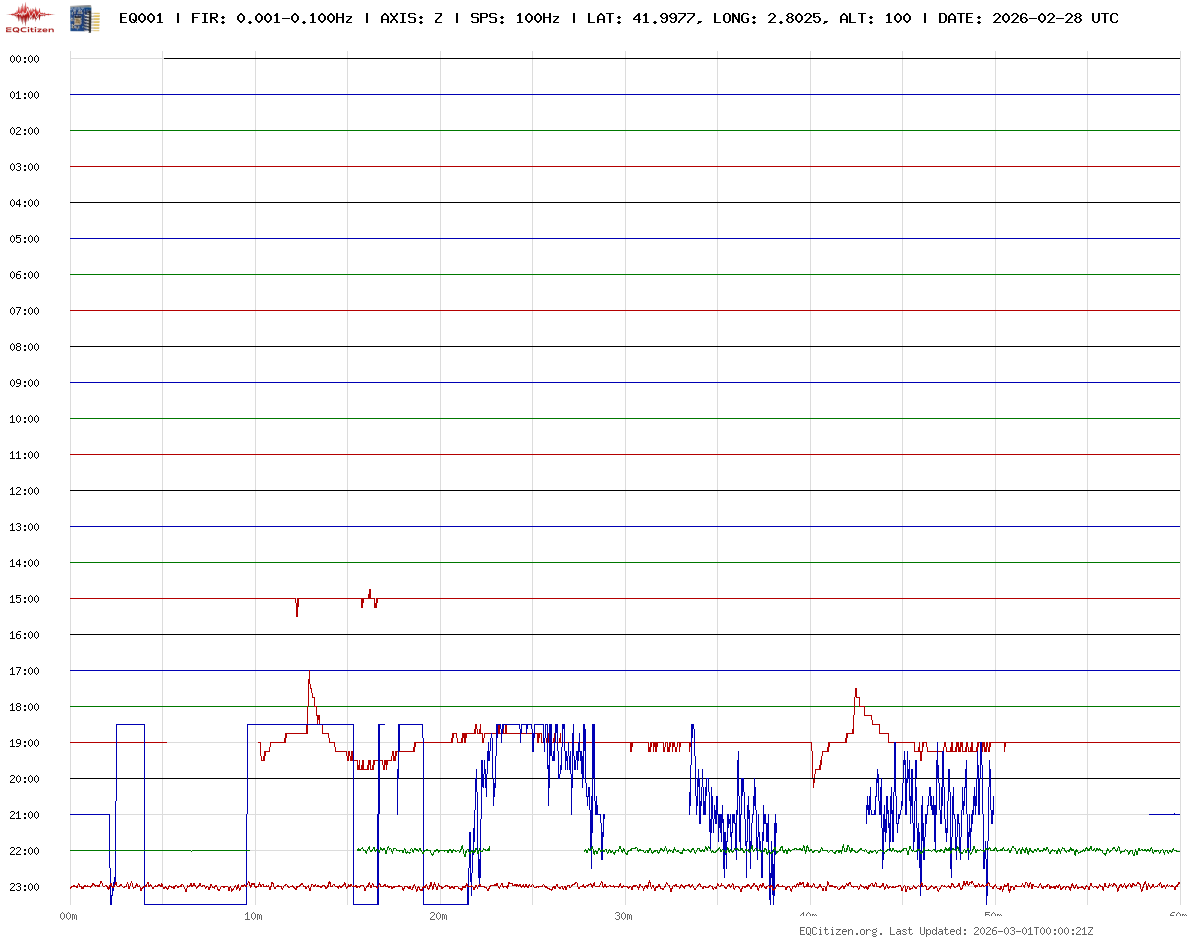Click the 19:00 hour label on the left axis
1200x940 pixels.
pyautogui.click(x=24, y=743)
